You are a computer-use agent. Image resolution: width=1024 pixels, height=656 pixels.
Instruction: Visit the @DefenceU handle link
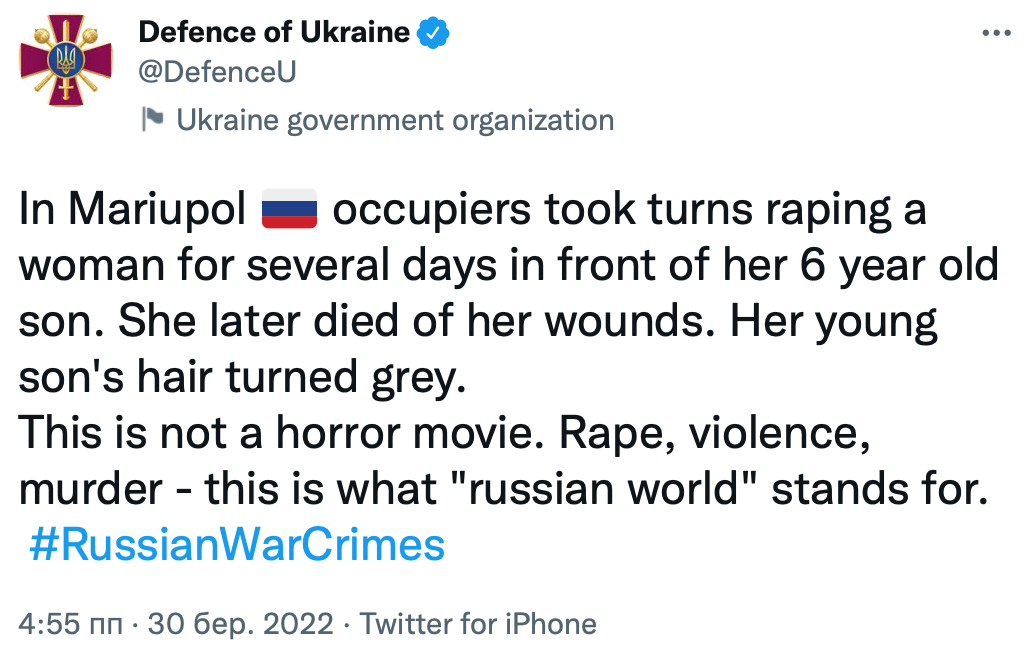[216, 72]
